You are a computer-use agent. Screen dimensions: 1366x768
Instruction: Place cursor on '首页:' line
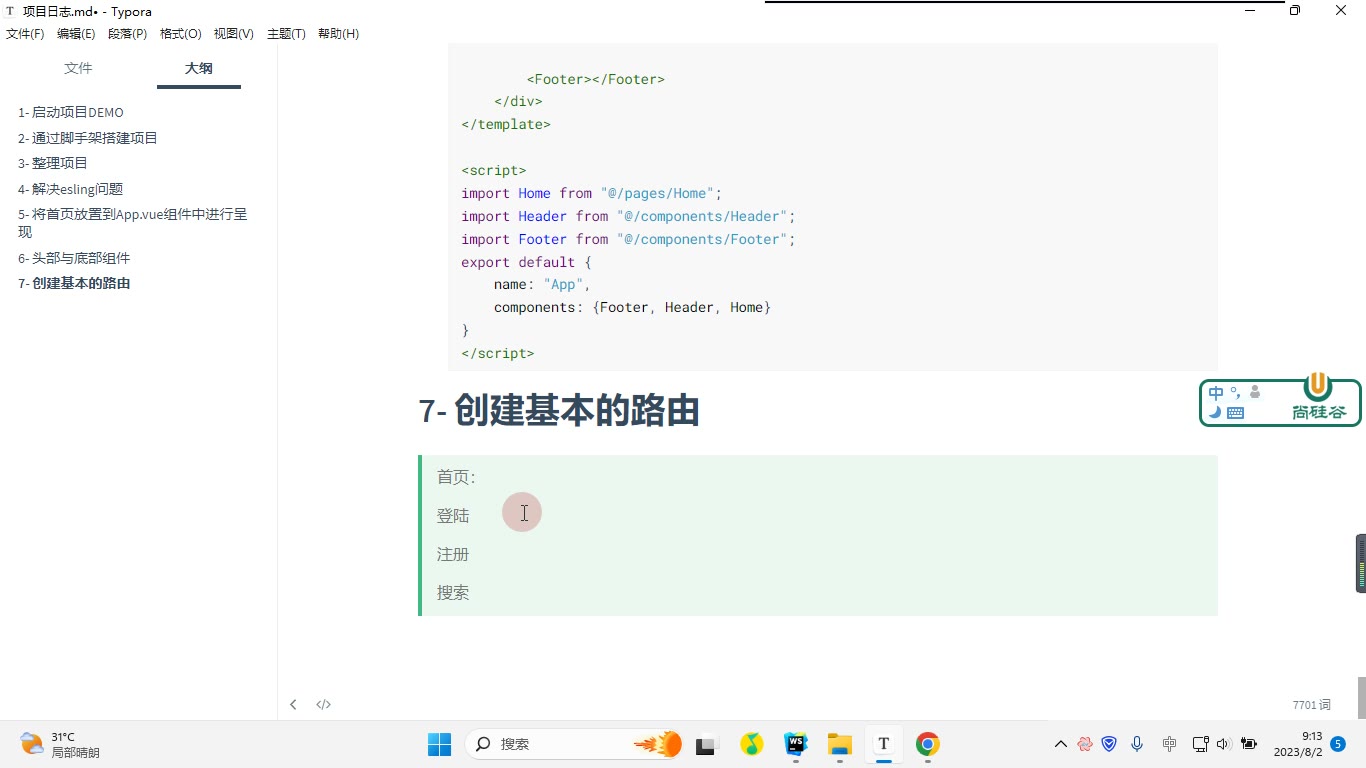(x=456, y=477)
